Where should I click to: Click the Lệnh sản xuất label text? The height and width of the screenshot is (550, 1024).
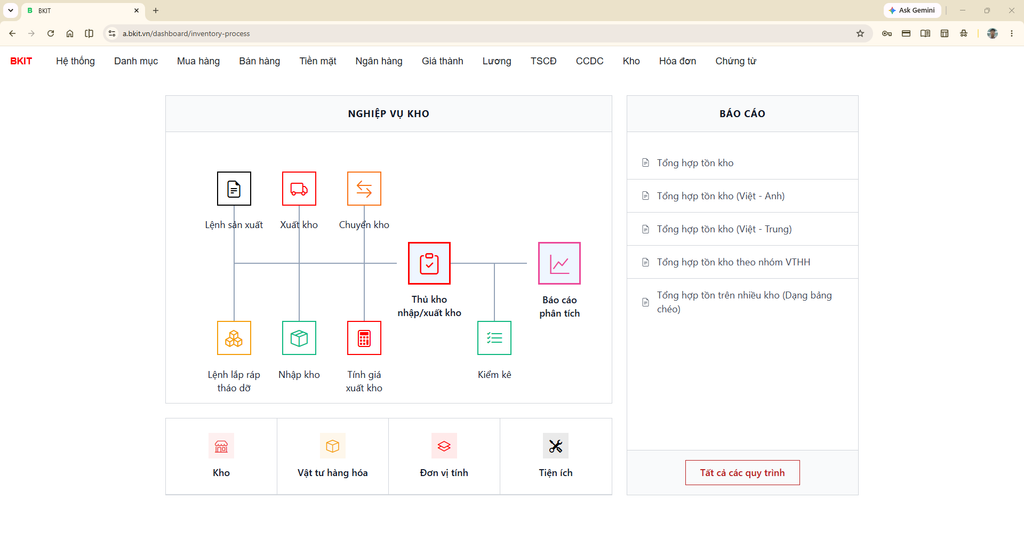[x=234, y=225]
